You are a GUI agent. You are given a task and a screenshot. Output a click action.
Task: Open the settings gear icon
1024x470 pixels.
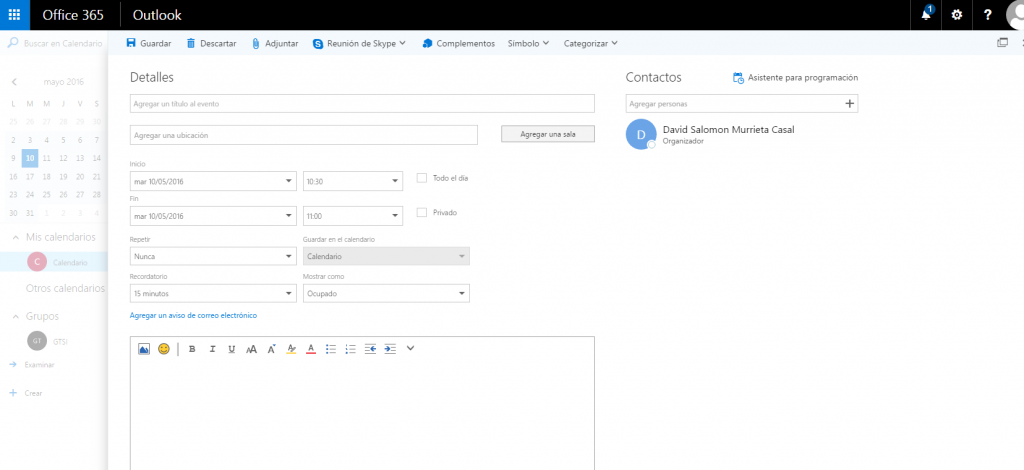(957, 15)
